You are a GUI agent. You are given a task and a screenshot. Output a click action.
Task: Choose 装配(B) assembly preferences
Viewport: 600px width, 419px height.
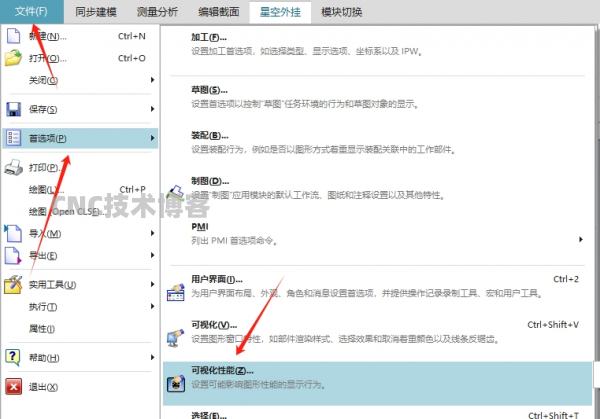pos(203,136)
